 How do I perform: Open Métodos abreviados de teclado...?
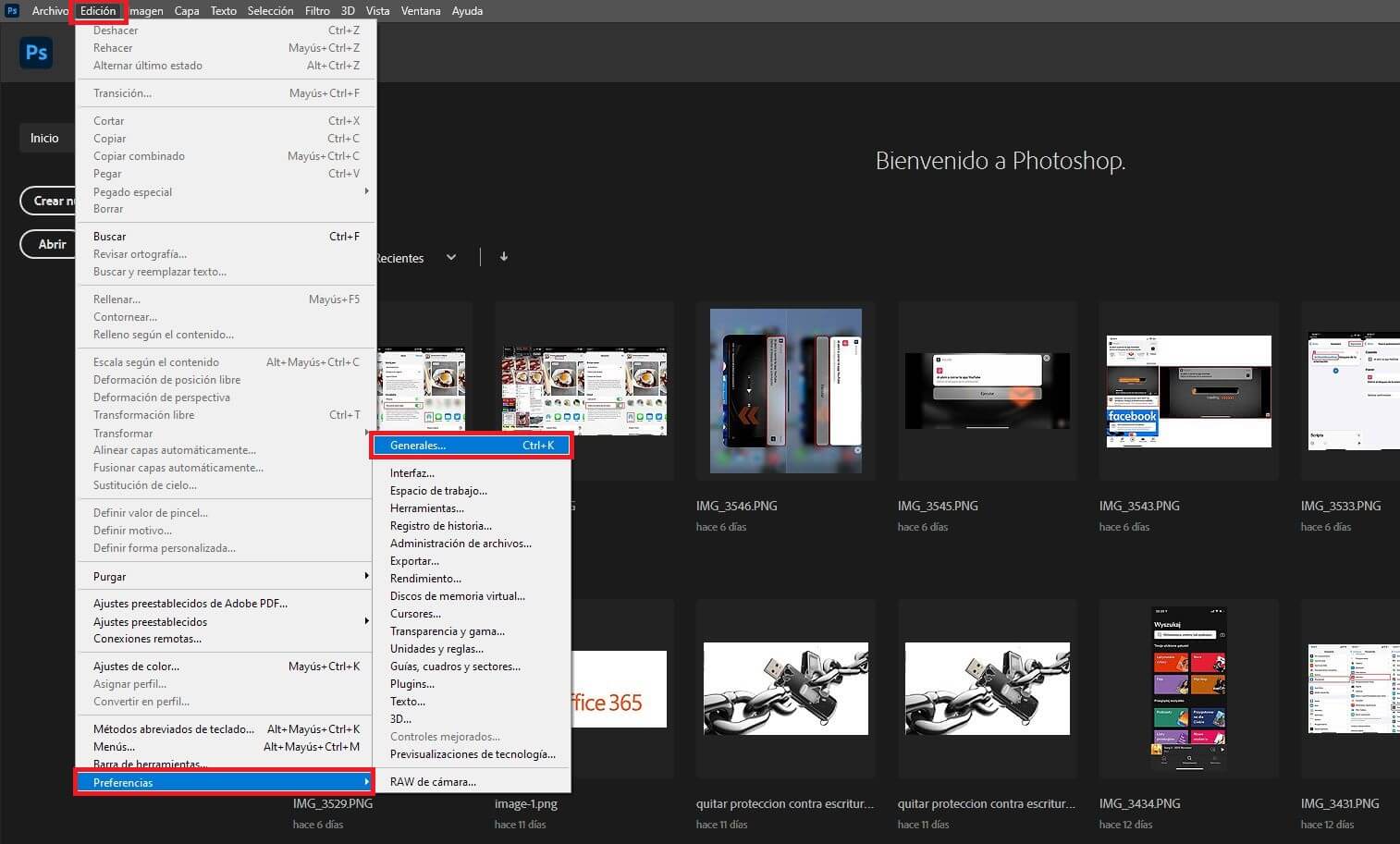pos(226,728)
